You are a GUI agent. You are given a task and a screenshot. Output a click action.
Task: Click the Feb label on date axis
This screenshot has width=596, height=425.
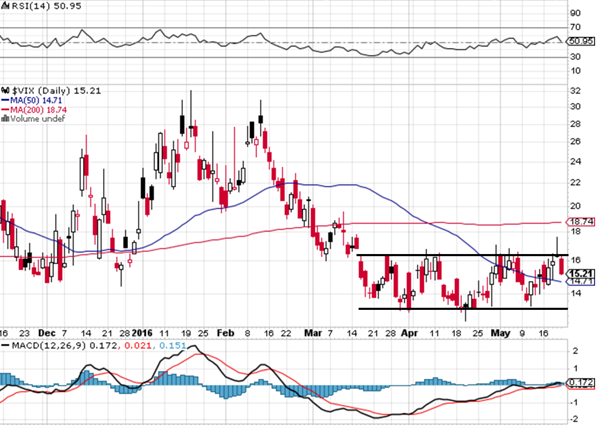click(x=226, y=333)
